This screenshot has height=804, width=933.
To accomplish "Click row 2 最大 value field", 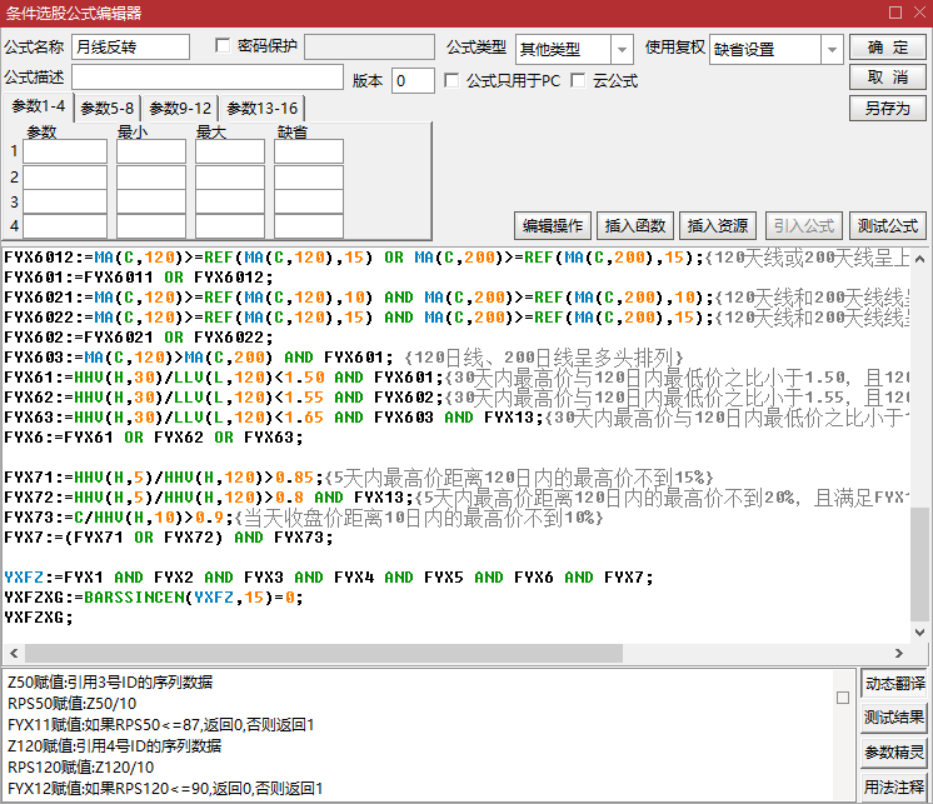I will (230, 177).
